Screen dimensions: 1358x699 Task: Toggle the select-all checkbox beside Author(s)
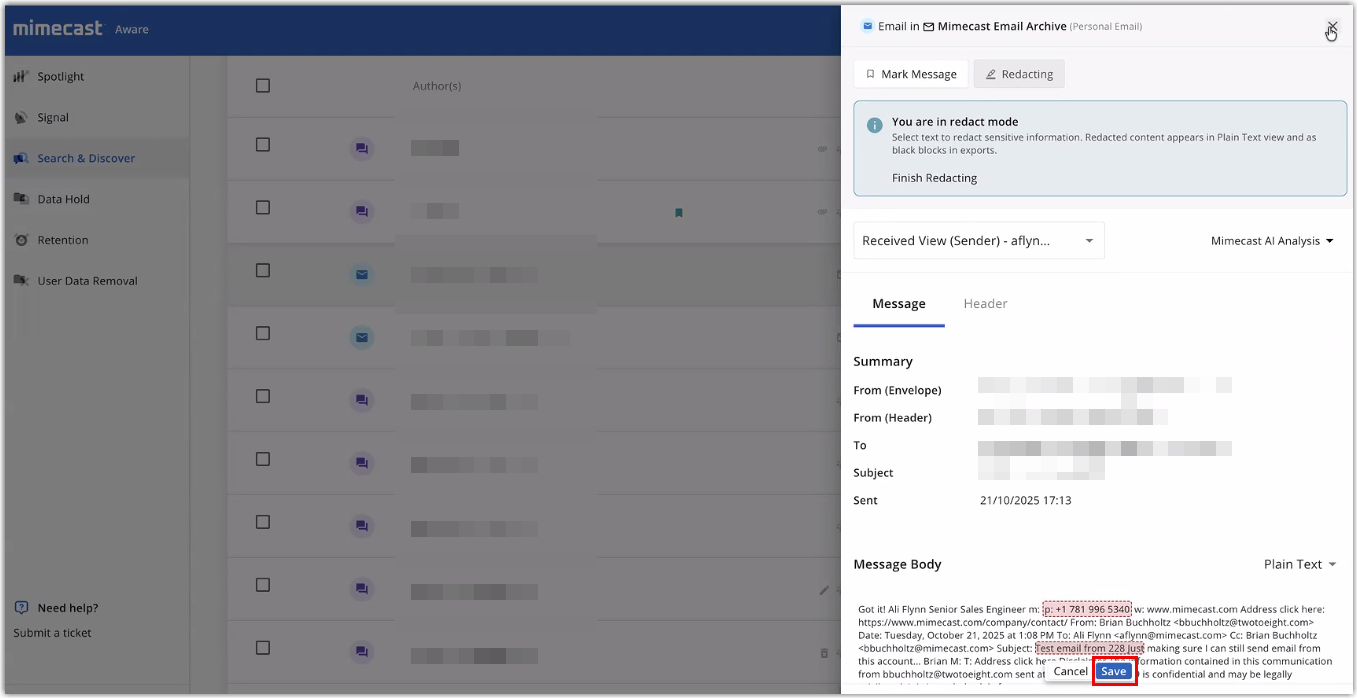263,86
